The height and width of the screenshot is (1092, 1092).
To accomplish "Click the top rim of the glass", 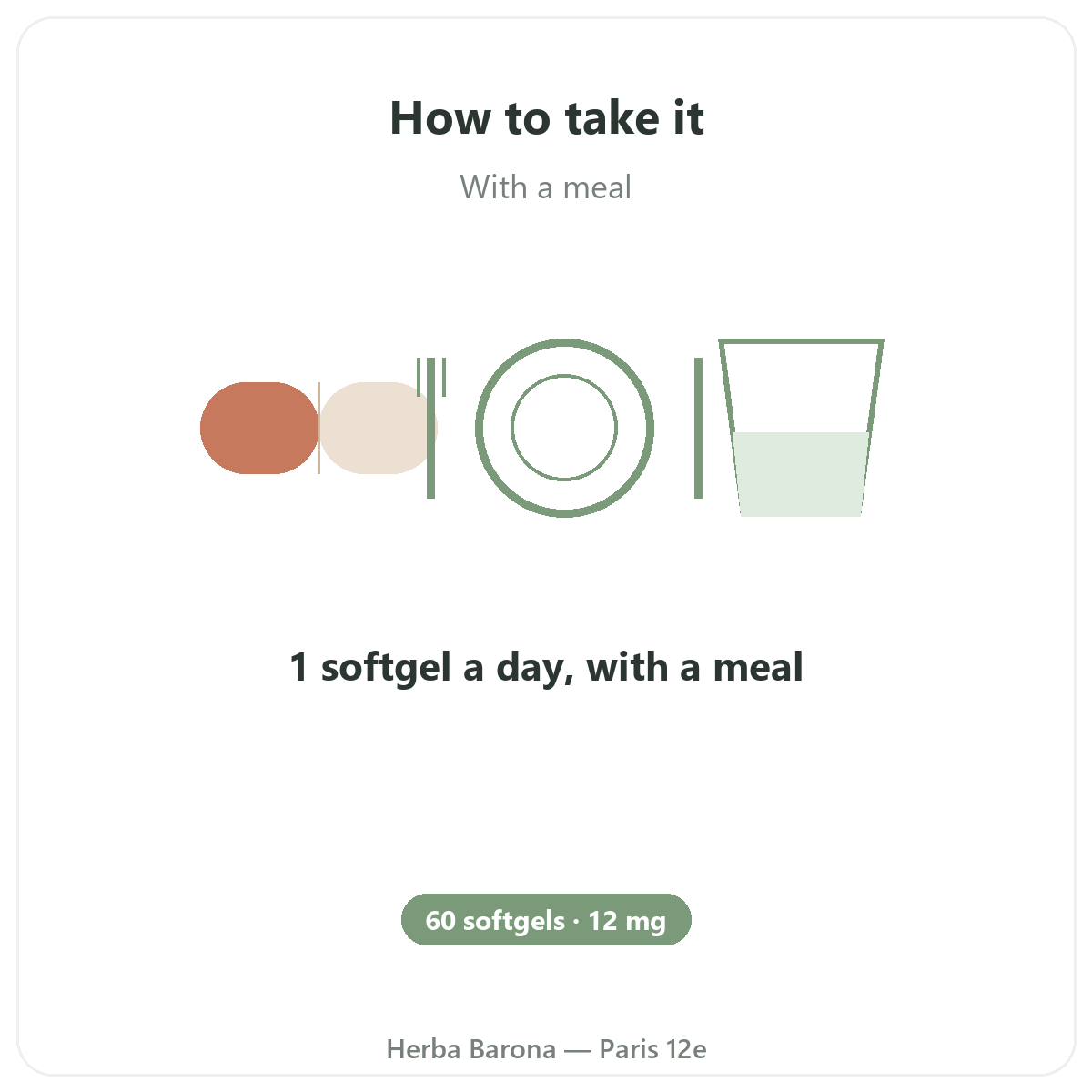I will pos(802,342).
